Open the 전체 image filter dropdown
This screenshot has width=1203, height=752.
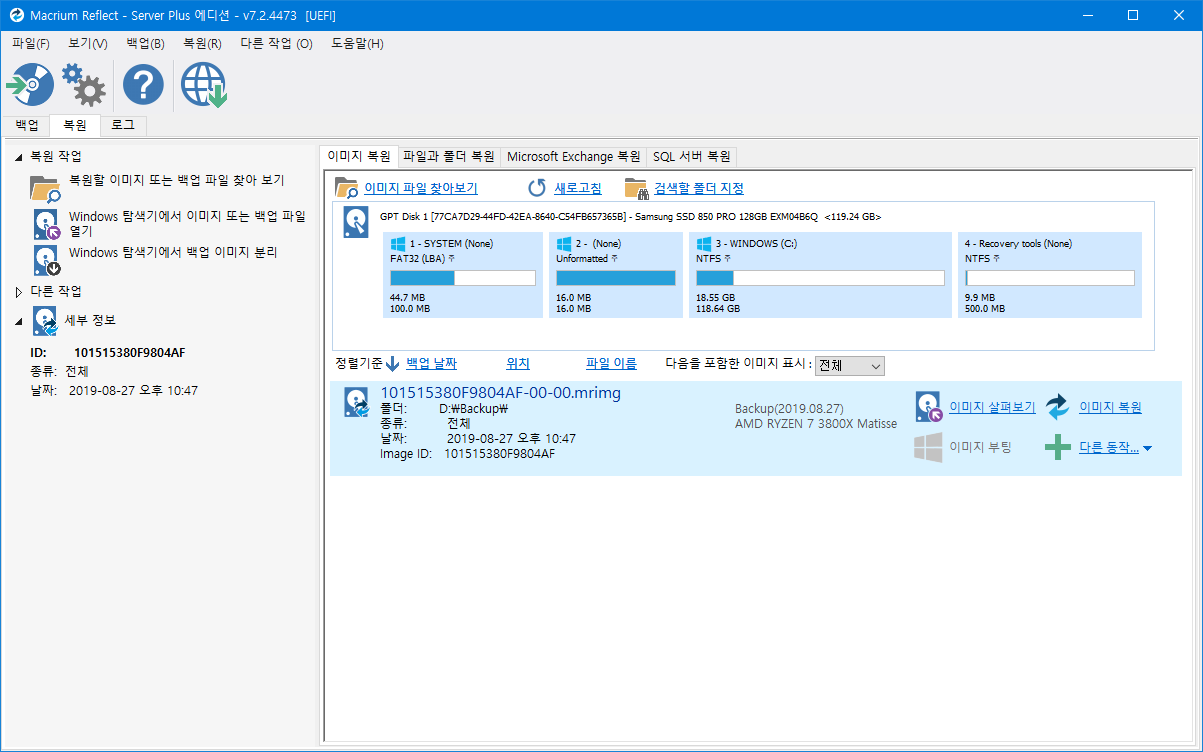[850, 366]
